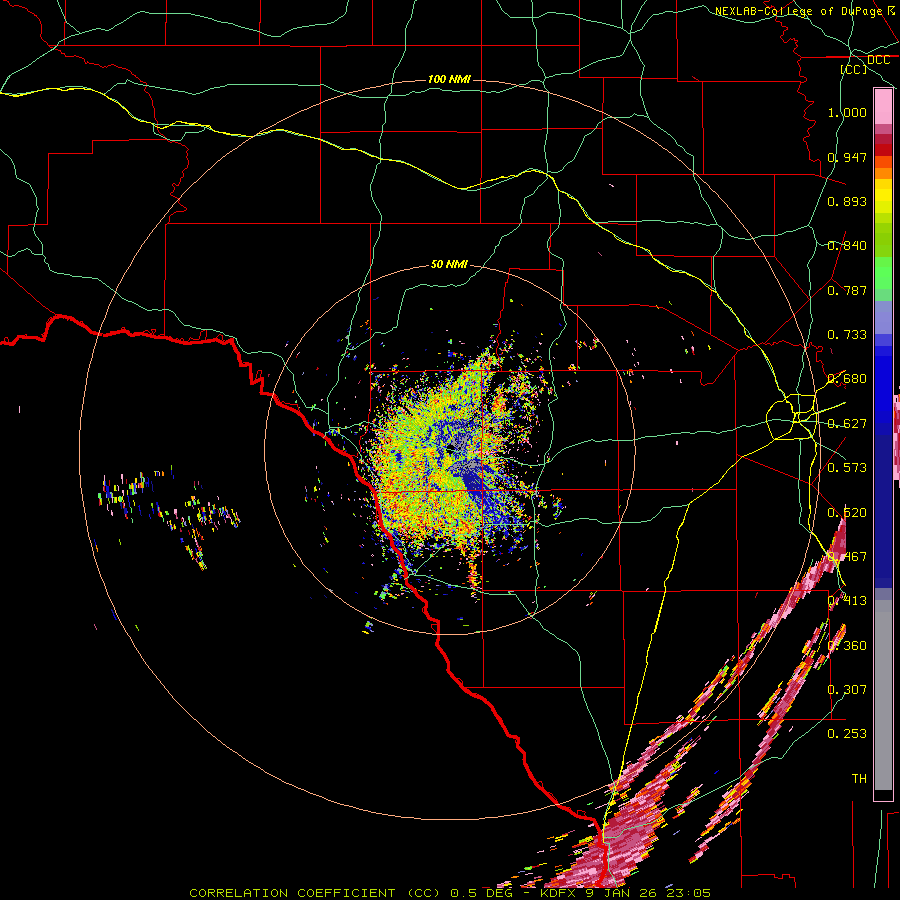Viewport: 900px width, 900px height.
Task: Click the 0.787 scale value
Action: click(847, 290)
